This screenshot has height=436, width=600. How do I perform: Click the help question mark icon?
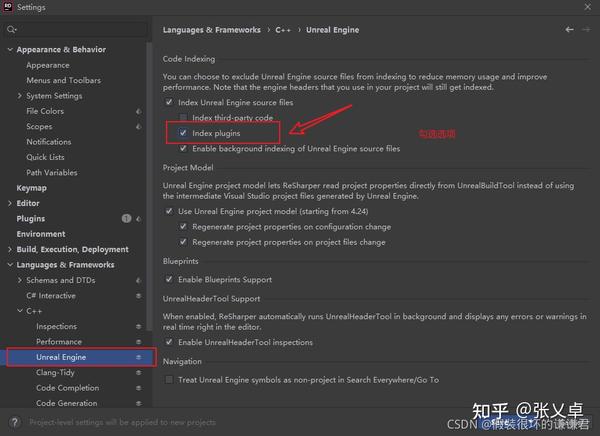(x=15, y=422)
